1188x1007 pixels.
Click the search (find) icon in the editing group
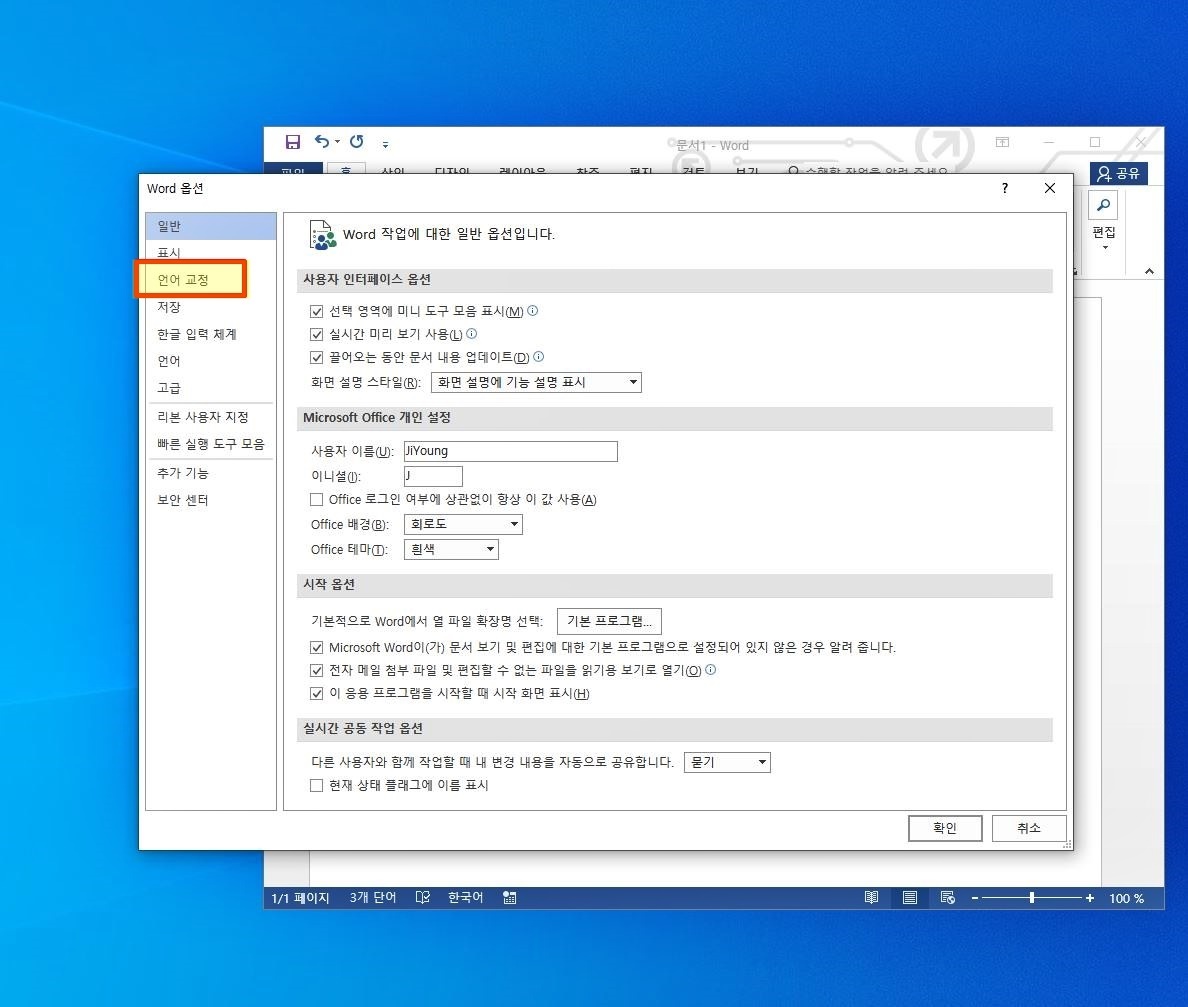point(1103,205)
